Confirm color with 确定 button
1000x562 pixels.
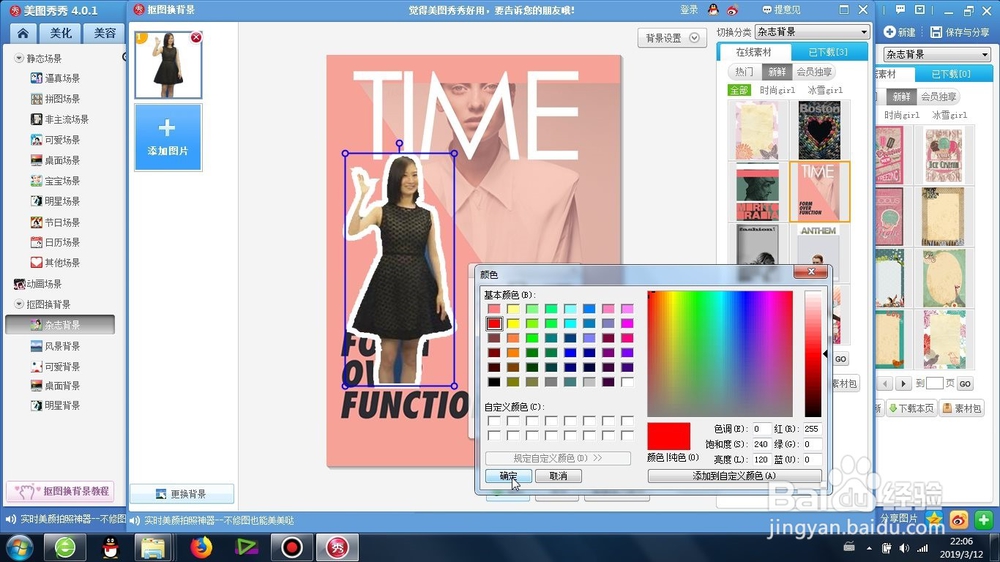[508, 476]
